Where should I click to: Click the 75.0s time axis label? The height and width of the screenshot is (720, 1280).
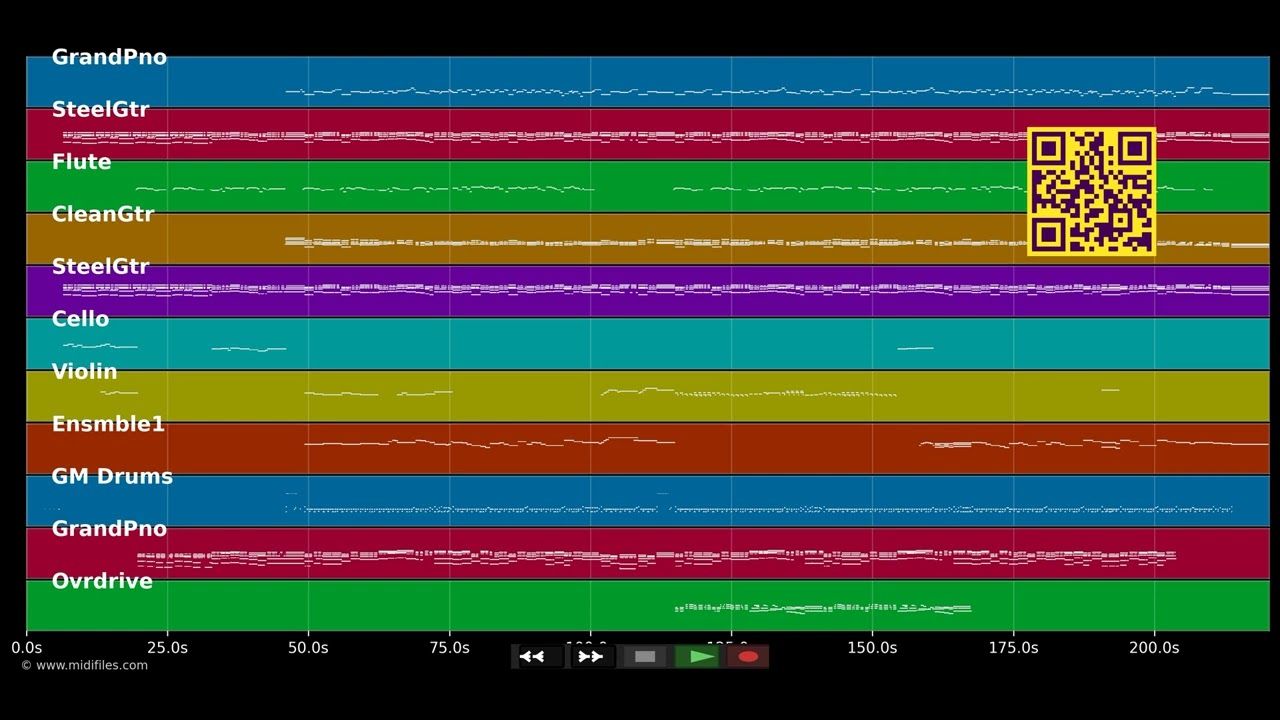tap(449, 648)
